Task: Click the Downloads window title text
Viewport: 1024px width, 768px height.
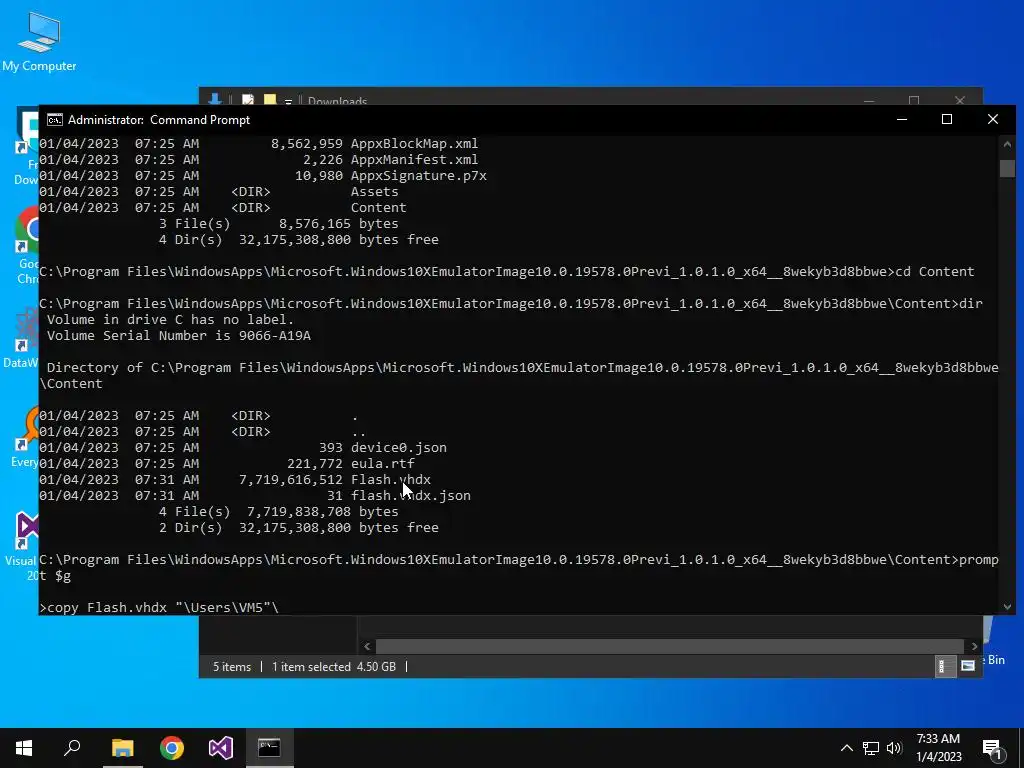Action: click(338, 101)
